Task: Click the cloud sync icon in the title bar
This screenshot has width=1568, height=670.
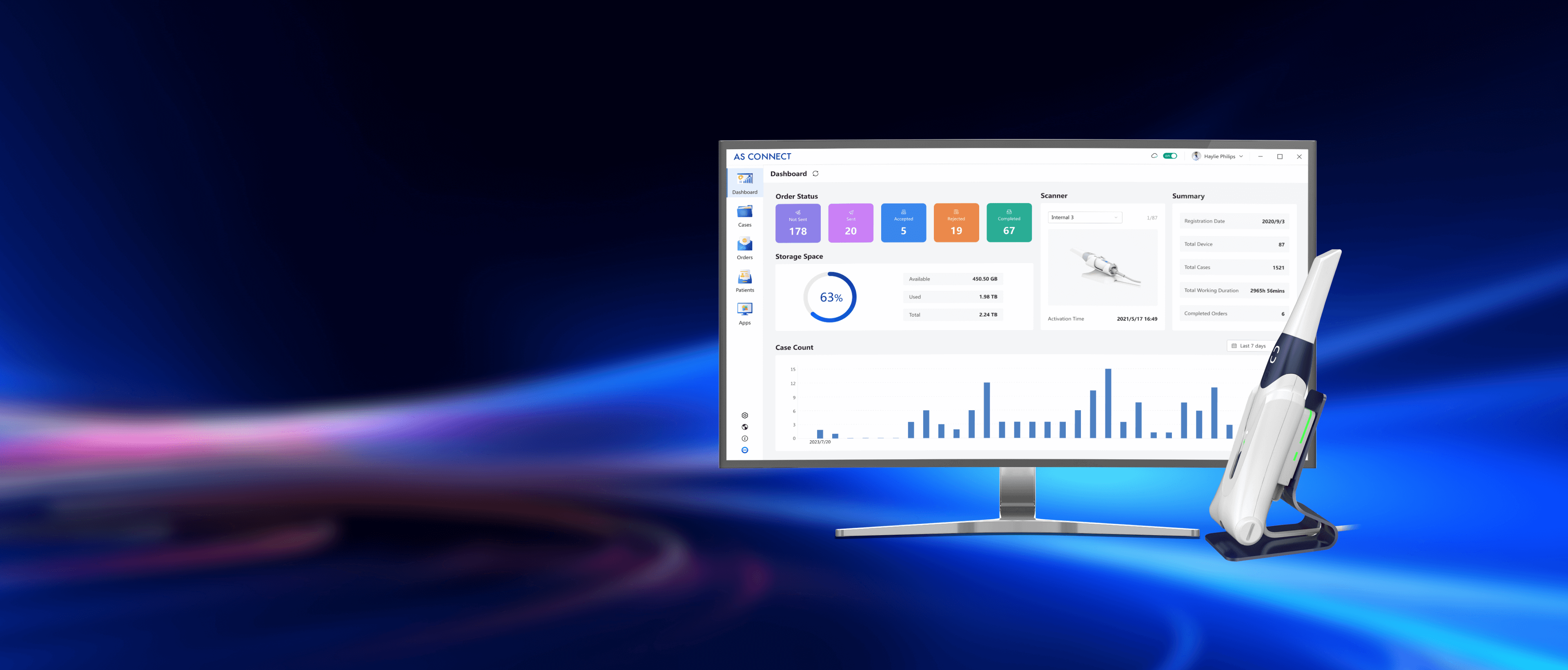Action: pos(1154,156)
